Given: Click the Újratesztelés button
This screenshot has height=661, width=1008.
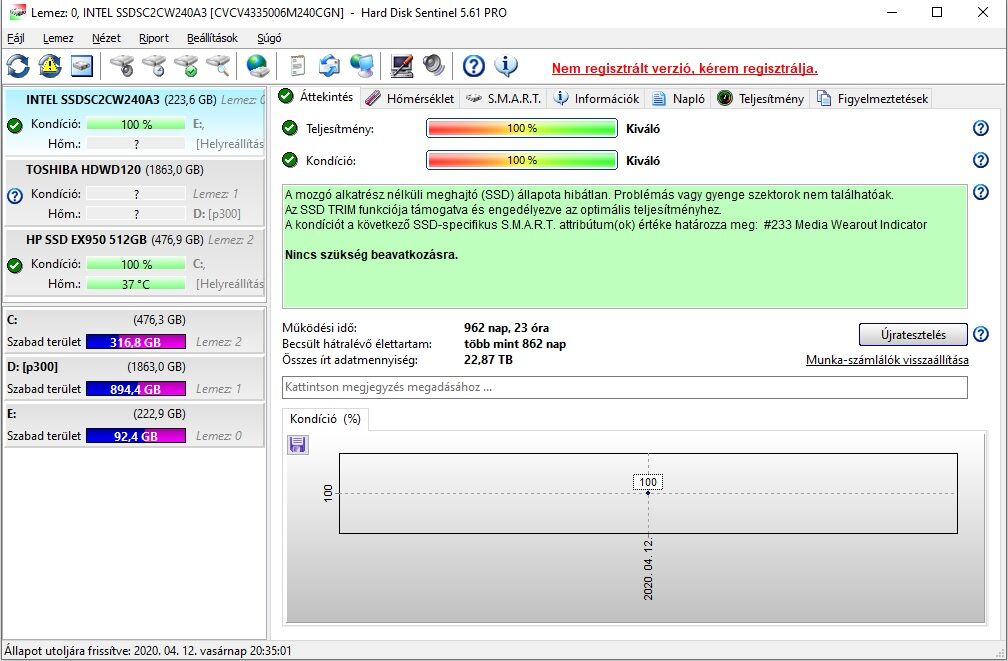Looking at the screenshot, I should click(913, 334).
